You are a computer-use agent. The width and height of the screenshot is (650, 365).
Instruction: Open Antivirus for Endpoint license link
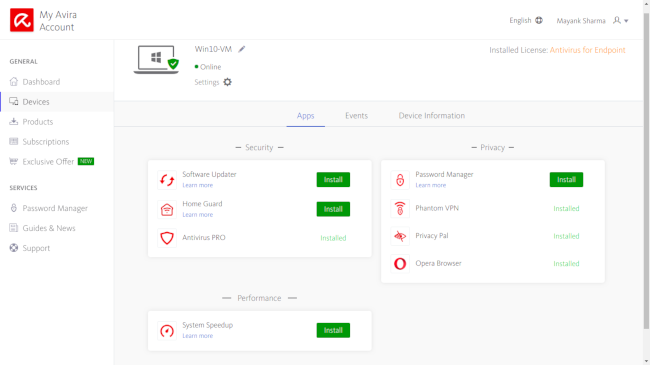(587, 50)
